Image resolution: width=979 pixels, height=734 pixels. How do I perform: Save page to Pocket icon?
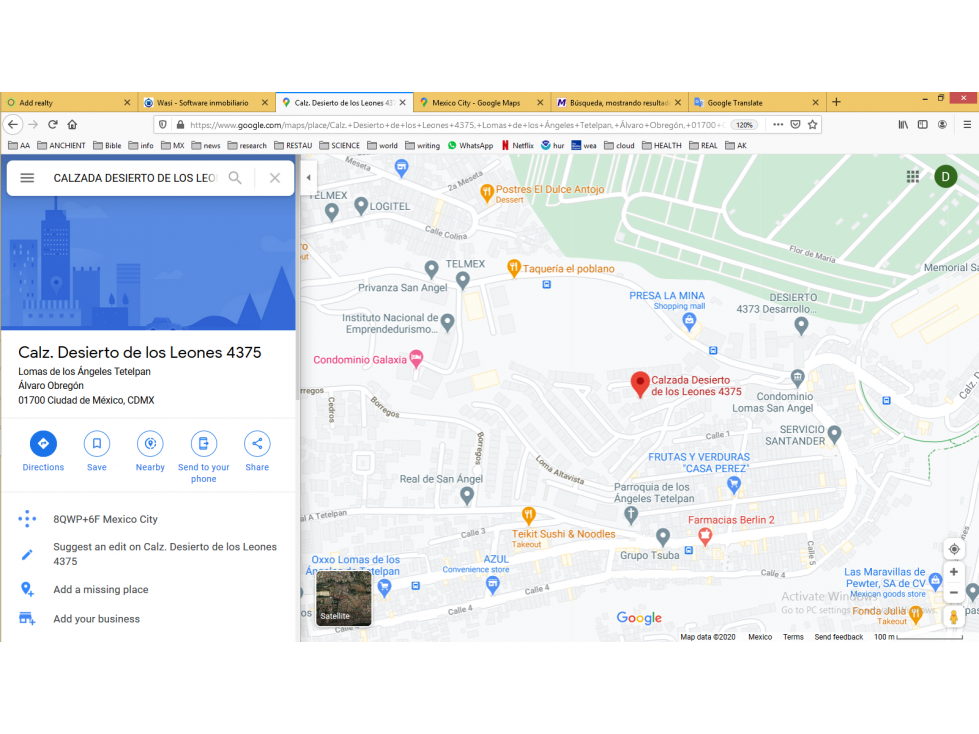tap(795, 125)
